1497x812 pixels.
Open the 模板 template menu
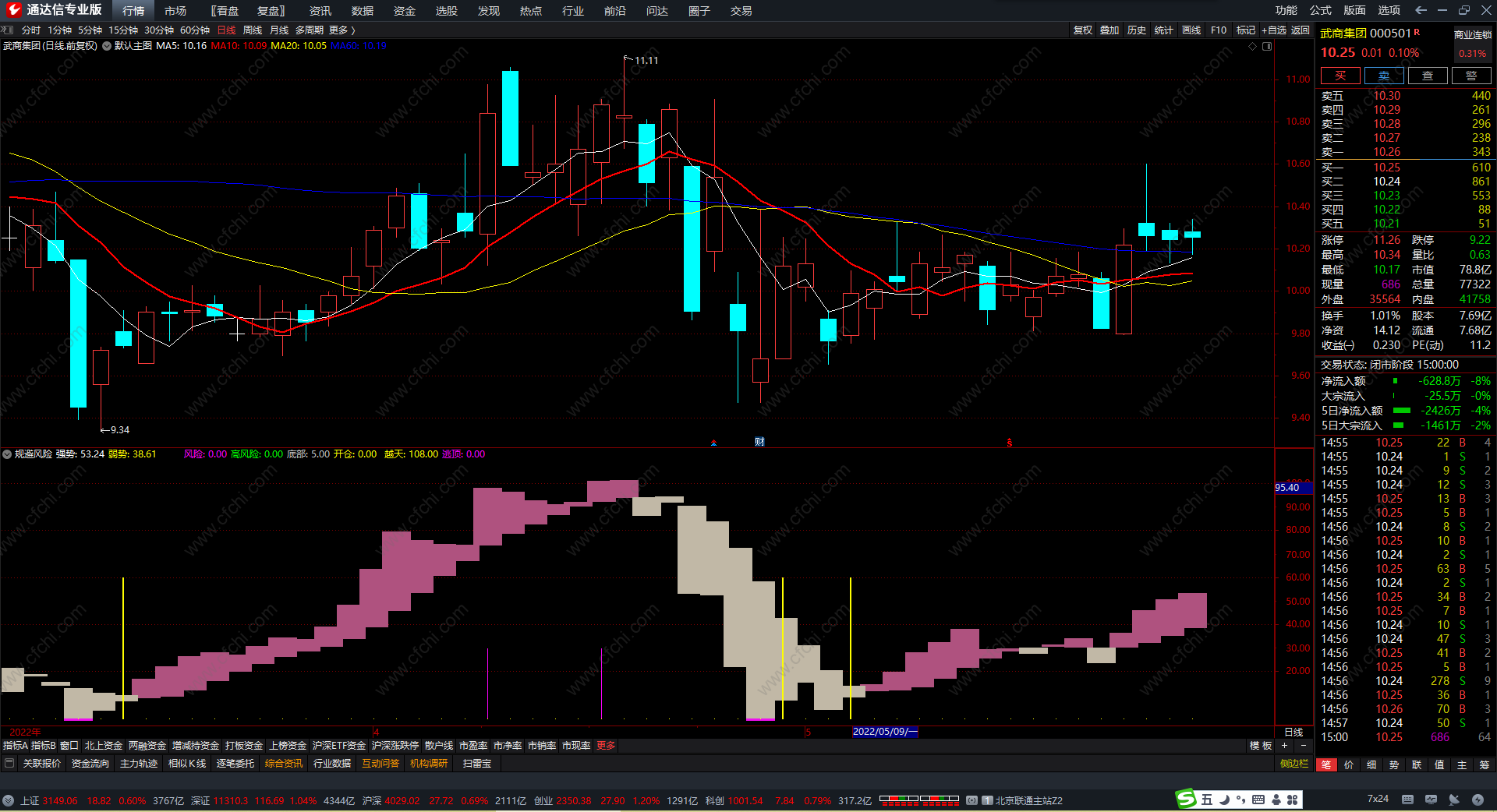[1261, 746]
